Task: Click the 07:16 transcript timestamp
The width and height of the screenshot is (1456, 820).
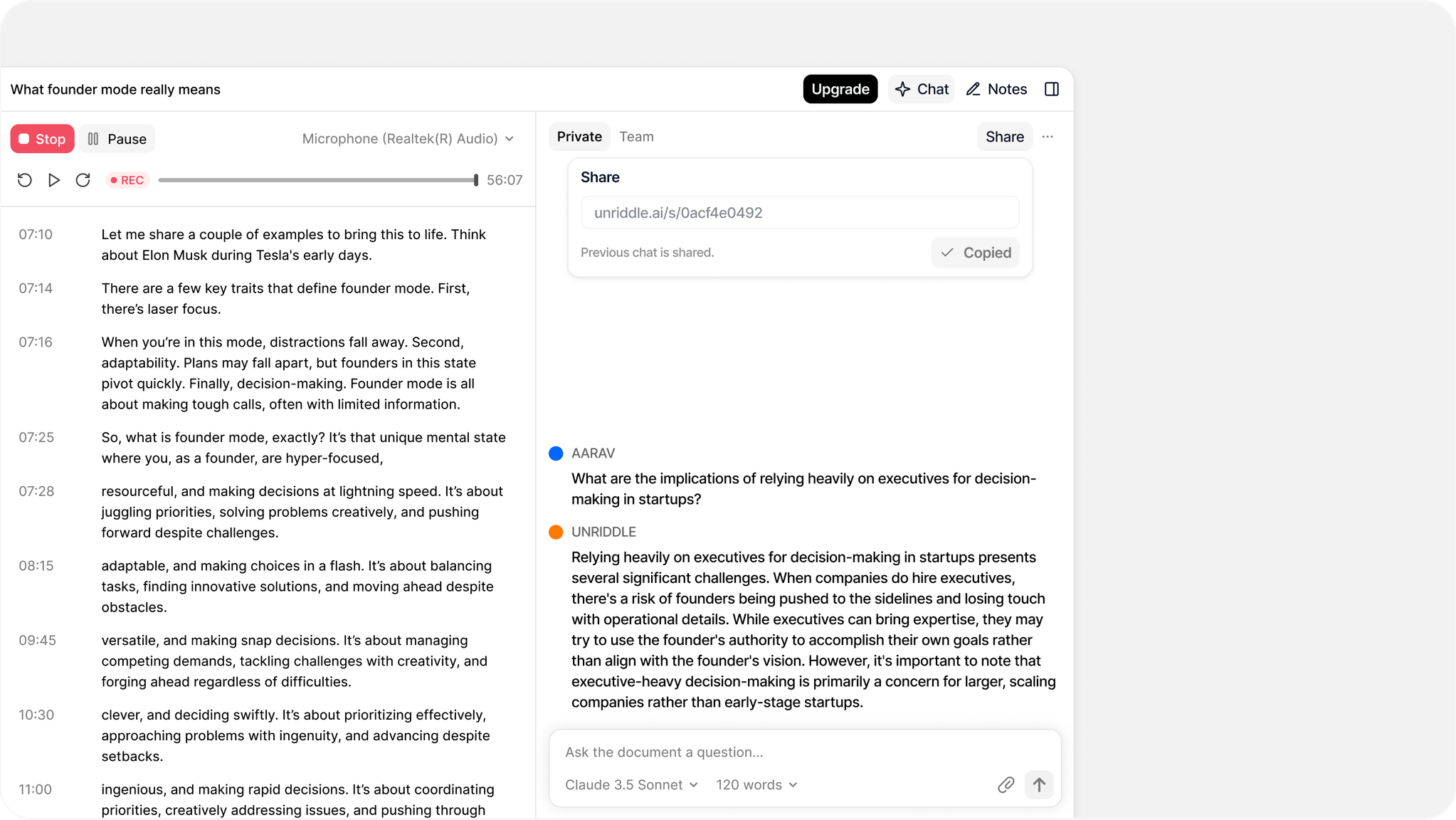Action: (x=36, y=342)
